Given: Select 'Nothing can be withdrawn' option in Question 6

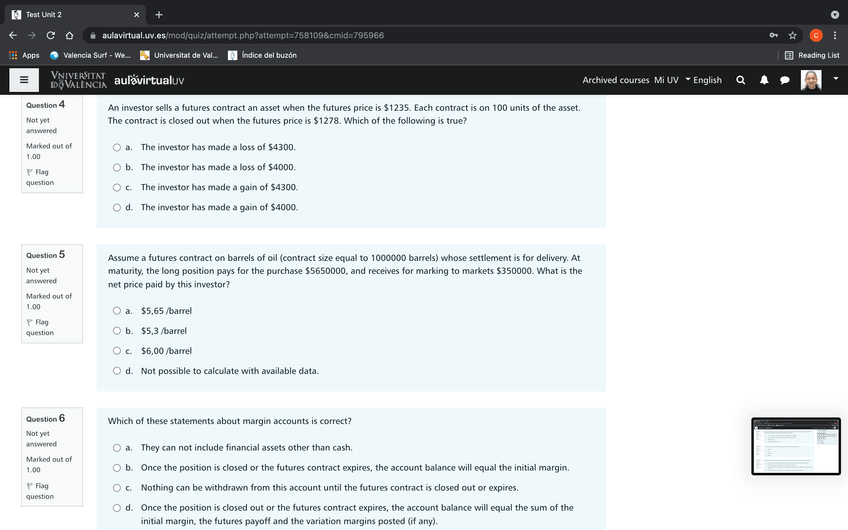Looking at the screenshot, I should (x=116, y=488).
